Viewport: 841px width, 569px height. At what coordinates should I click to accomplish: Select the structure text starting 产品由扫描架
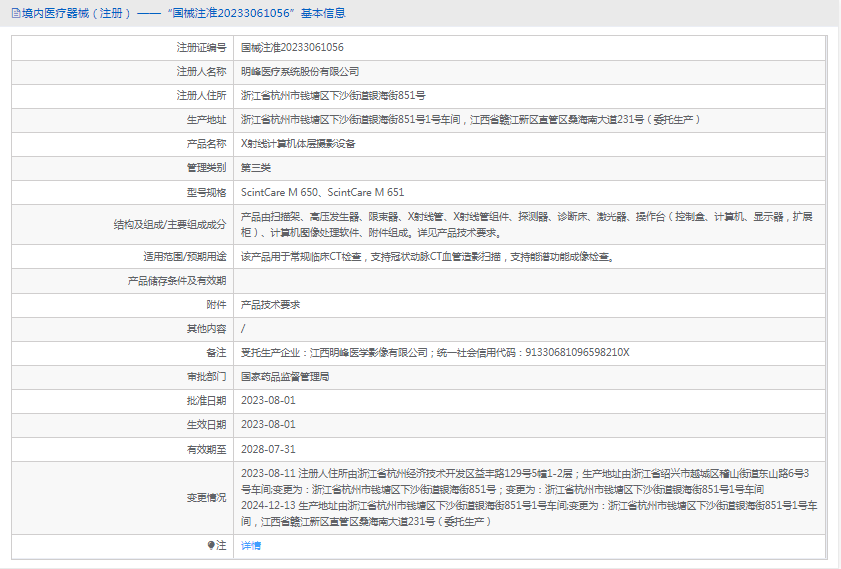coord(527,225)
